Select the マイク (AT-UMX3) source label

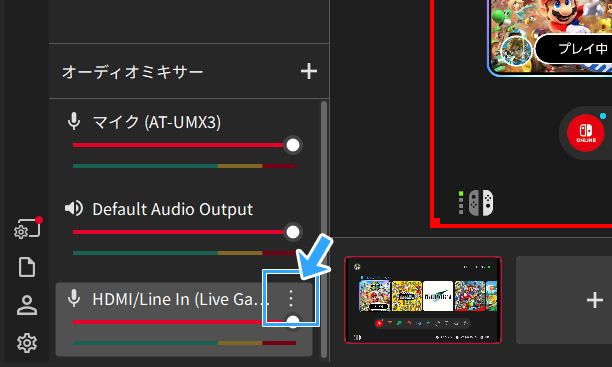click(157, 122)
